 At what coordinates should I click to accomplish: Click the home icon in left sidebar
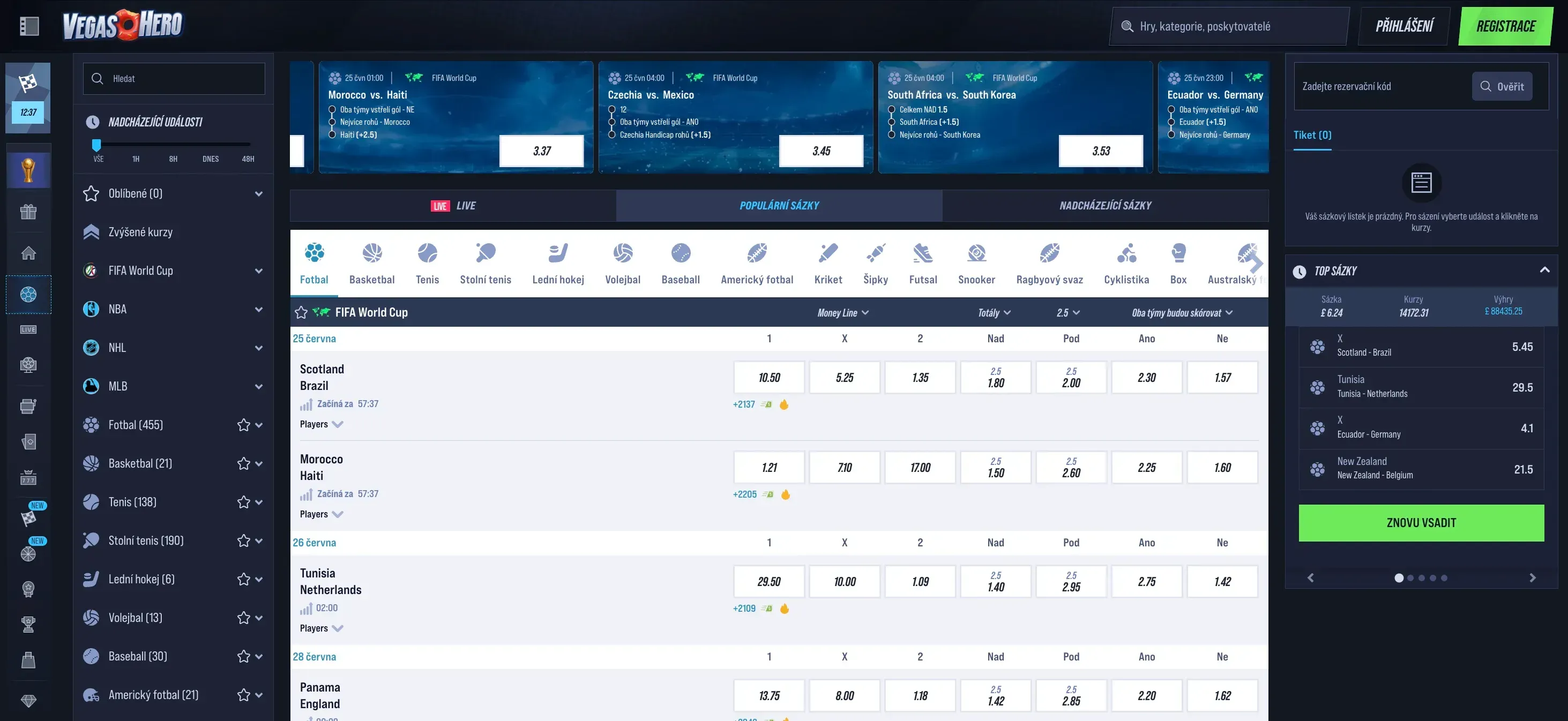click(x=28, y=253)
